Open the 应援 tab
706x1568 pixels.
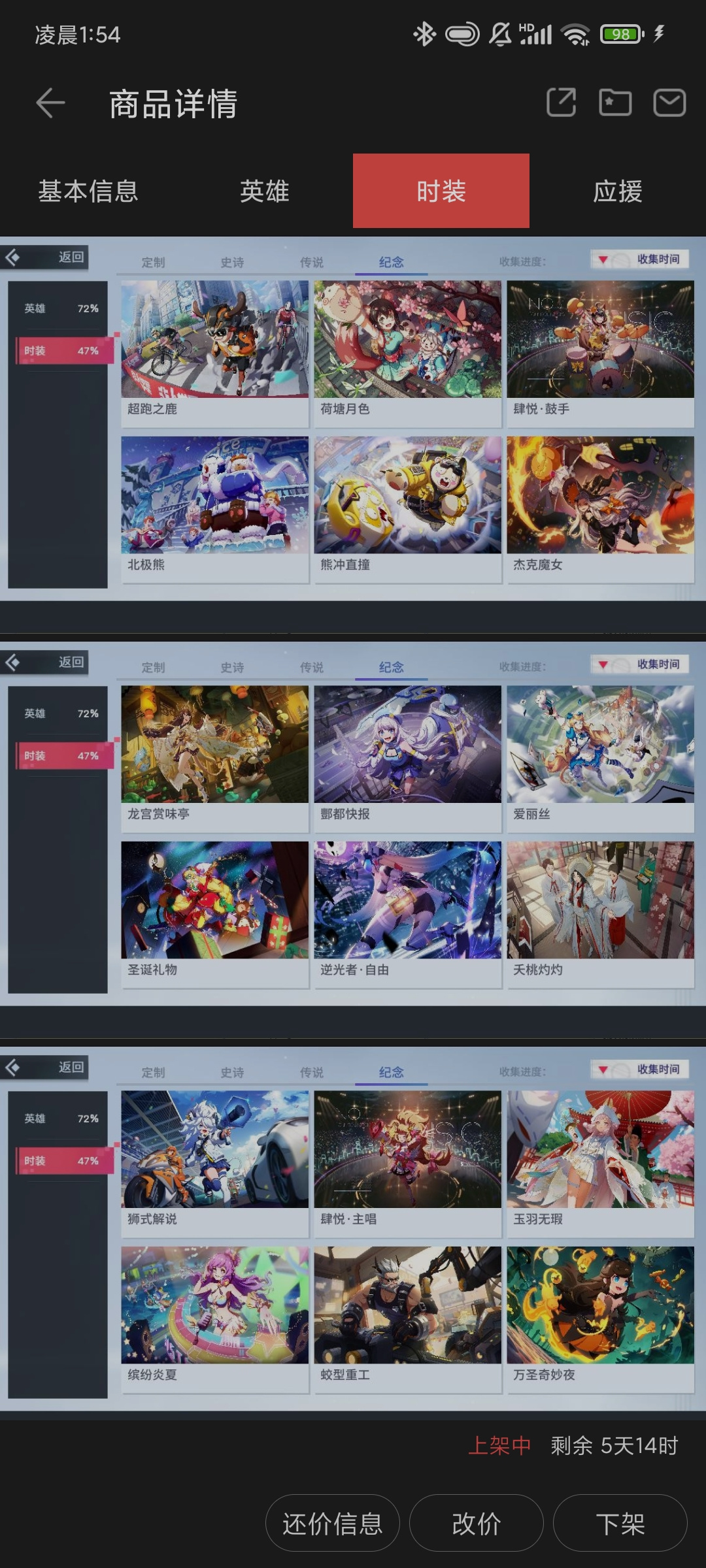[618, 191]
